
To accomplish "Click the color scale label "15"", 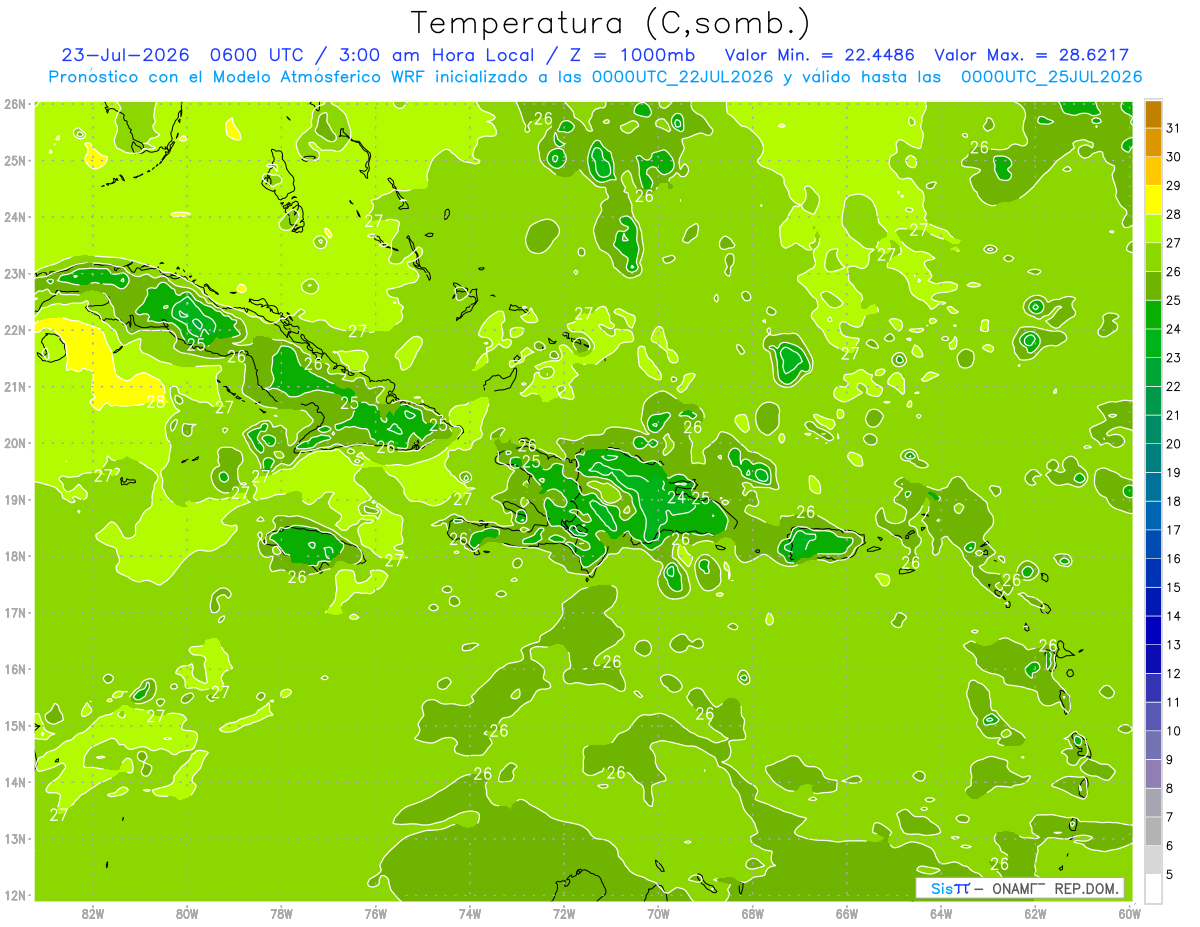I will (1174, 587).
